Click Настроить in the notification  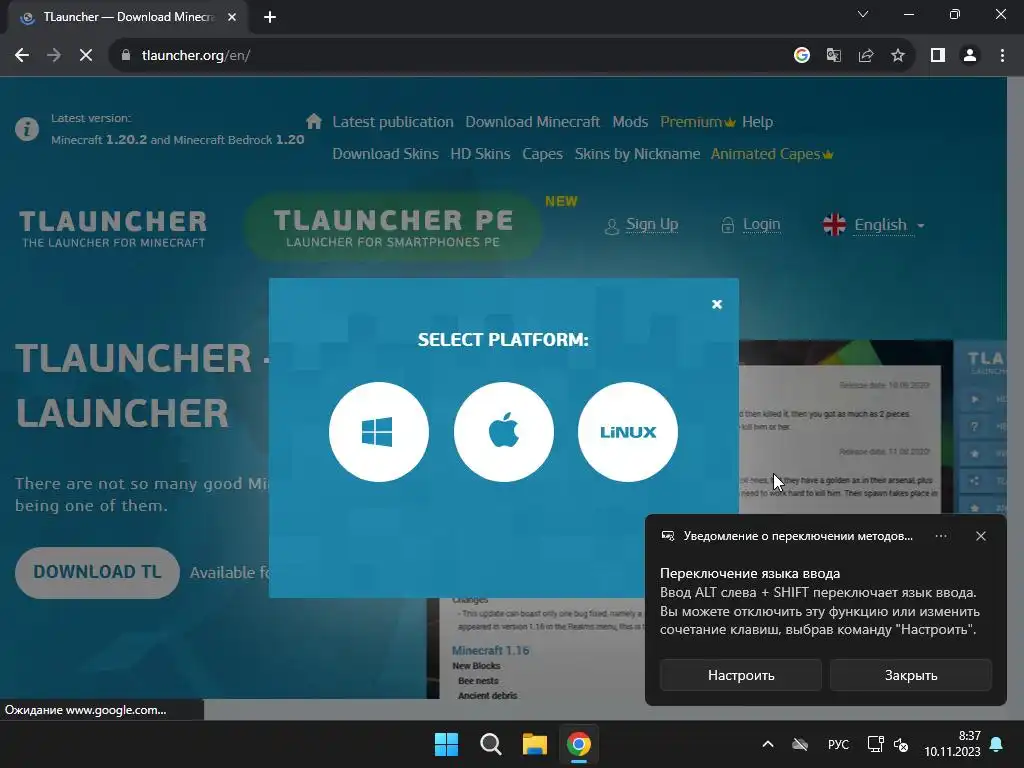[x=741, y=675]
